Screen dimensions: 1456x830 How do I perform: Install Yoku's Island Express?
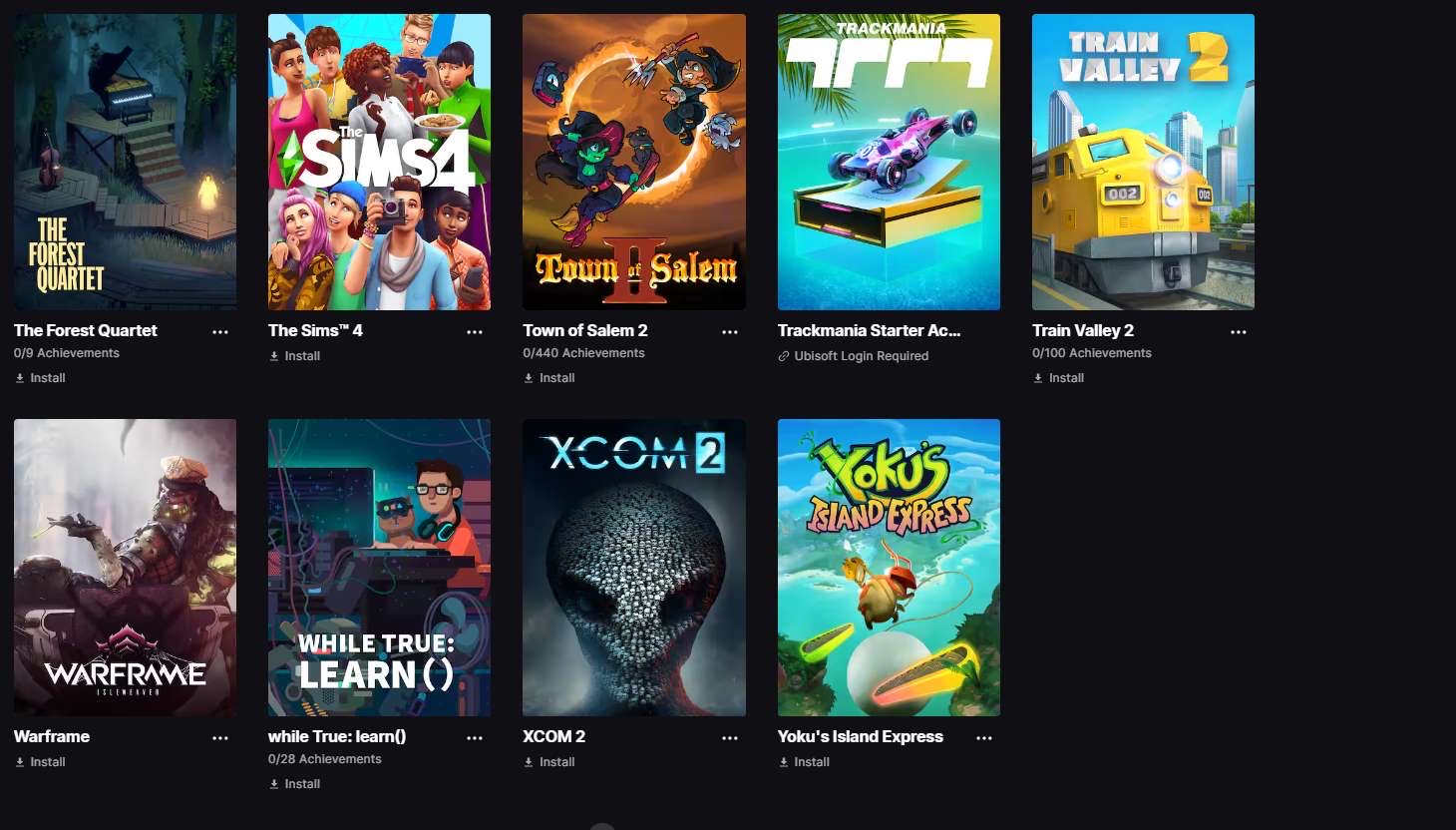click(804, 762)
